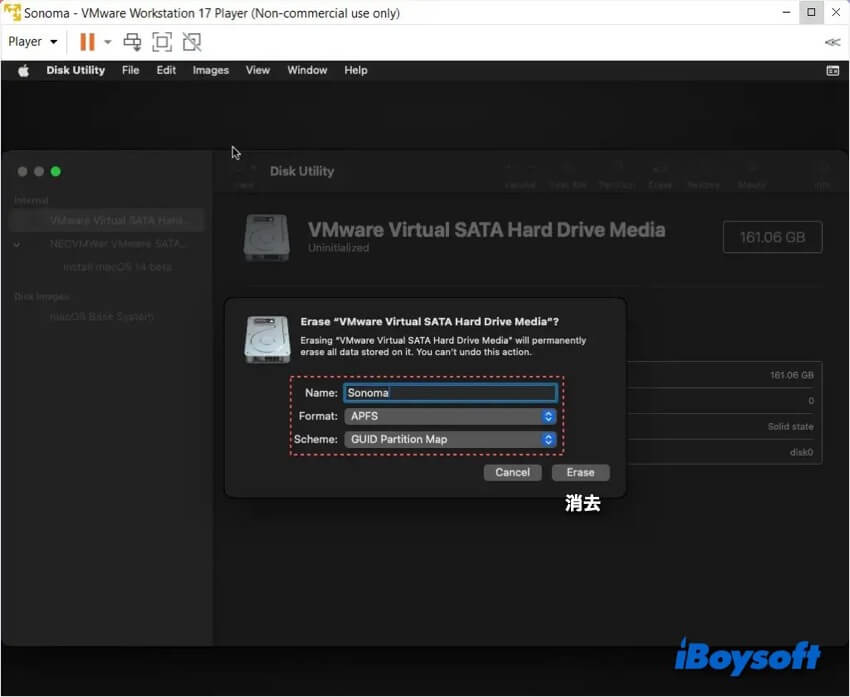Image resolution: width=850 pixels, height=697 pixels.
Task: Open the Disk Utility menu
Action: click(x=75, y=70)
